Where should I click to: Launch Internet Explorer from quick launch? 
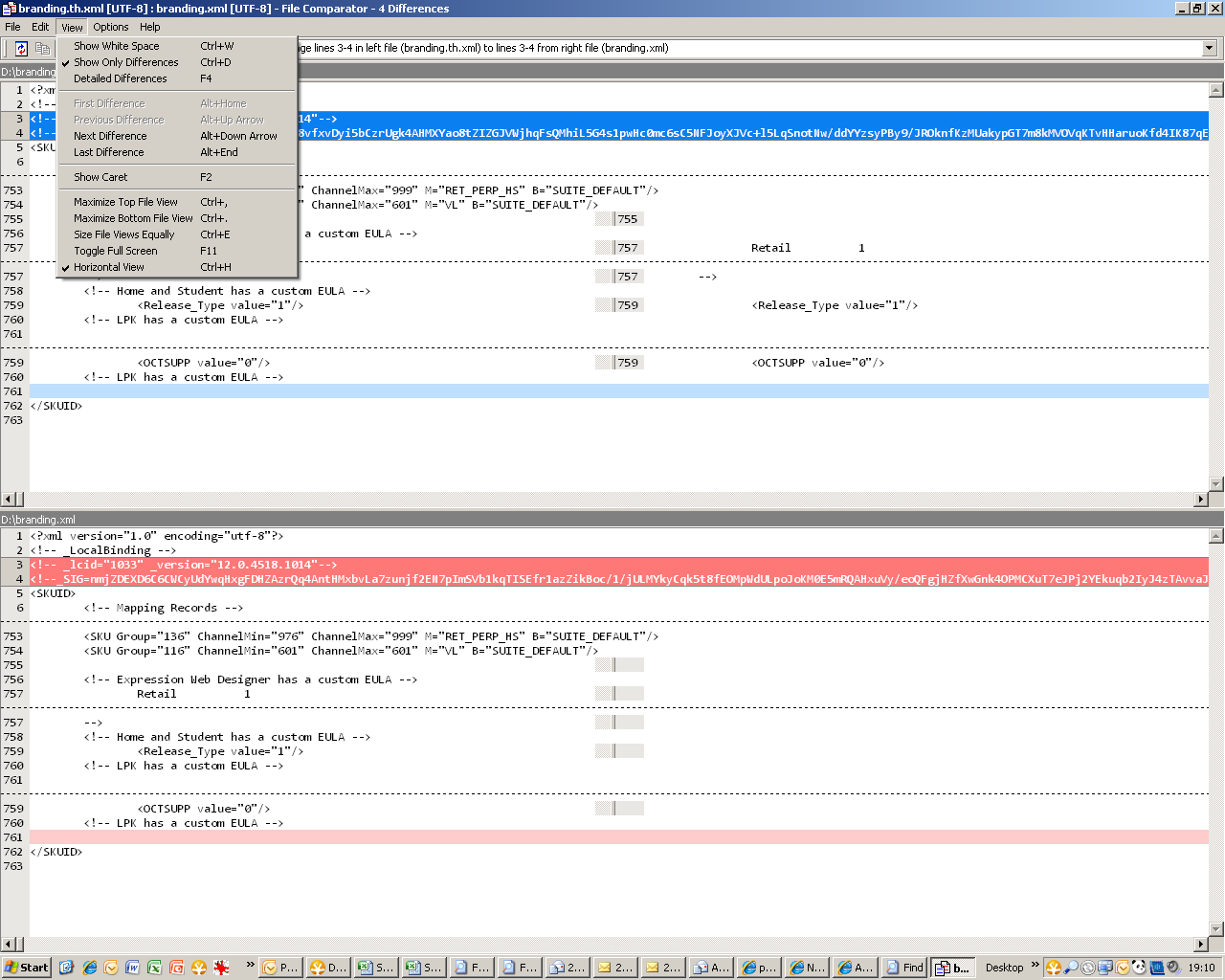pyautogui.click(x=89, y=968)
